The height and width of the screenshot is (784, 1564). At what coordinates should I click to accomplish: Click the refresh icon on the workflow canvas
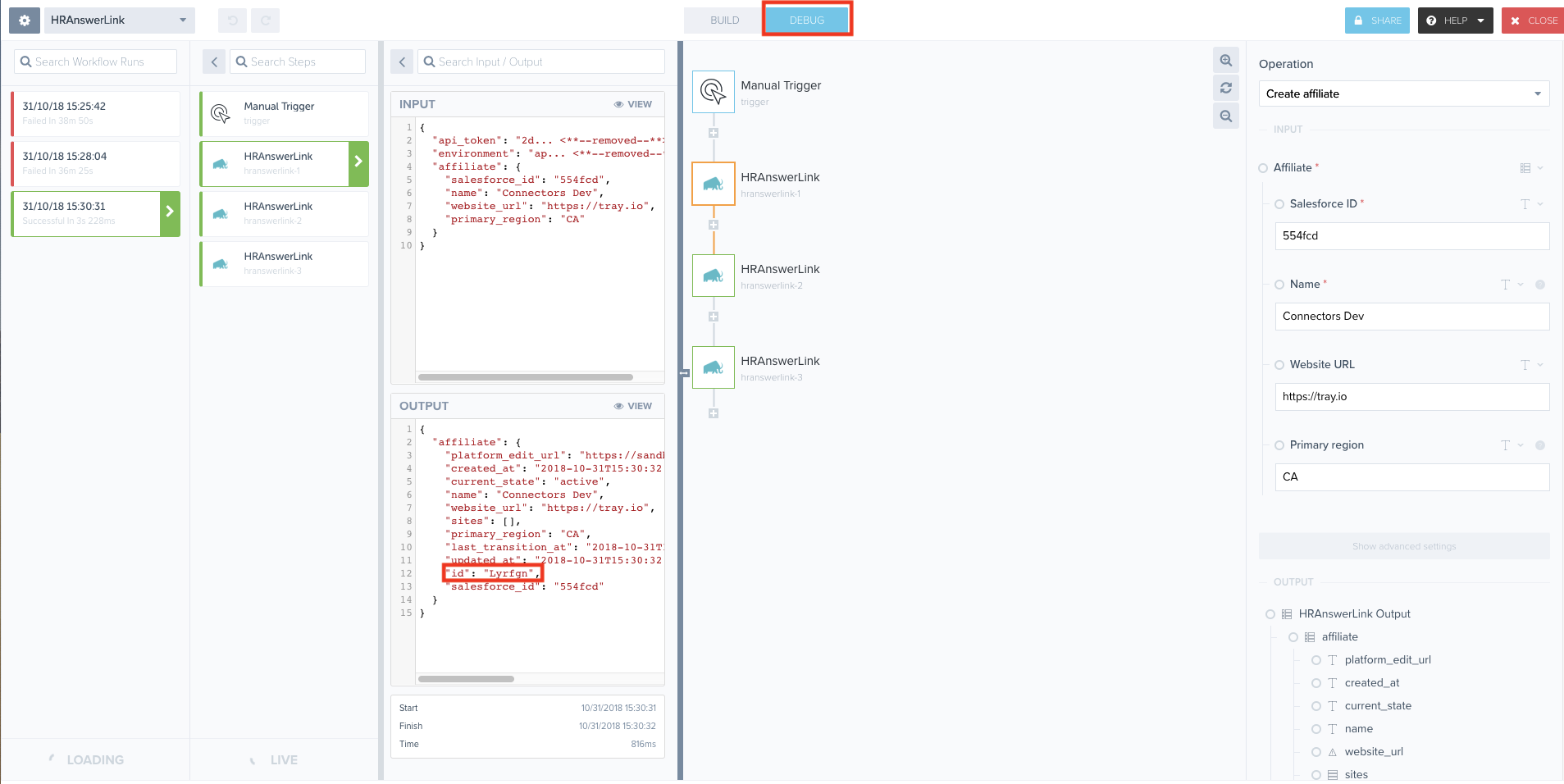coord(1225,88)
